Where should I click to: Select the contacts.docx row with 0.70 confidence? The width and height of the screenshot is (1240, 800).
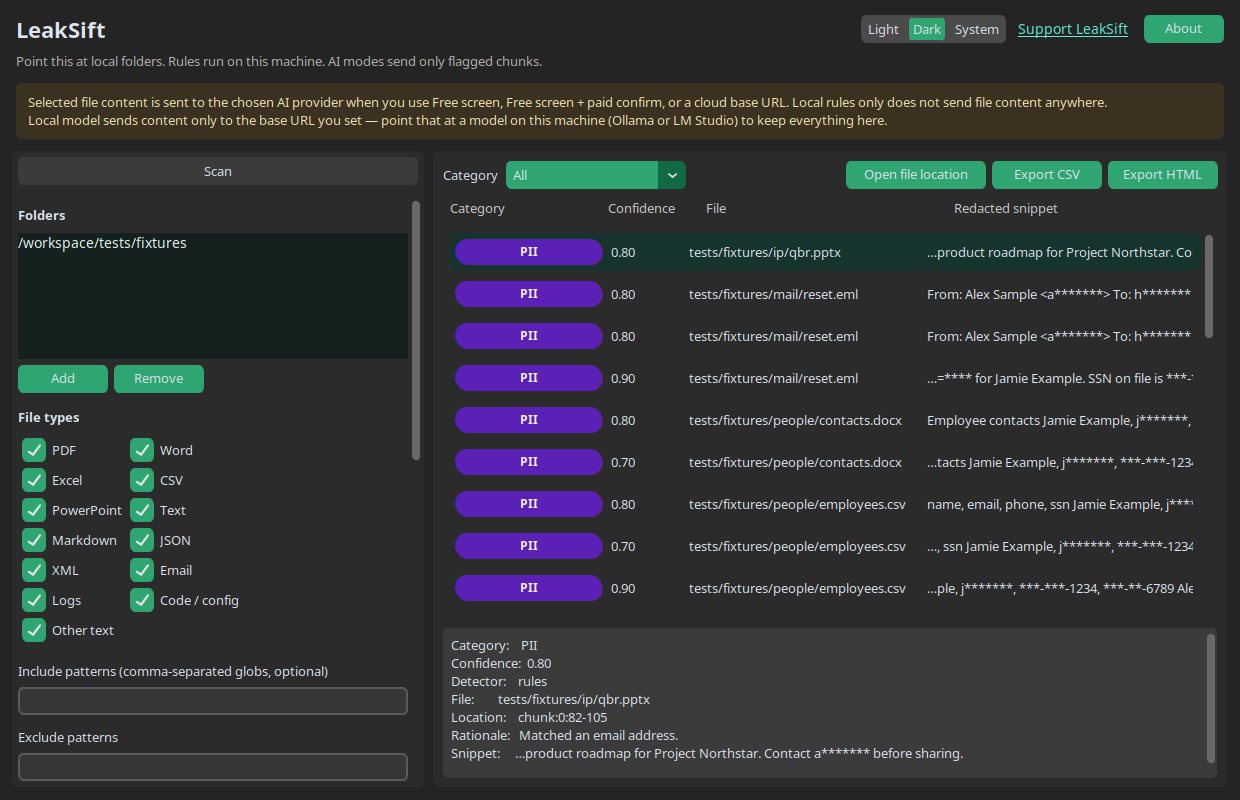point(823,462)
